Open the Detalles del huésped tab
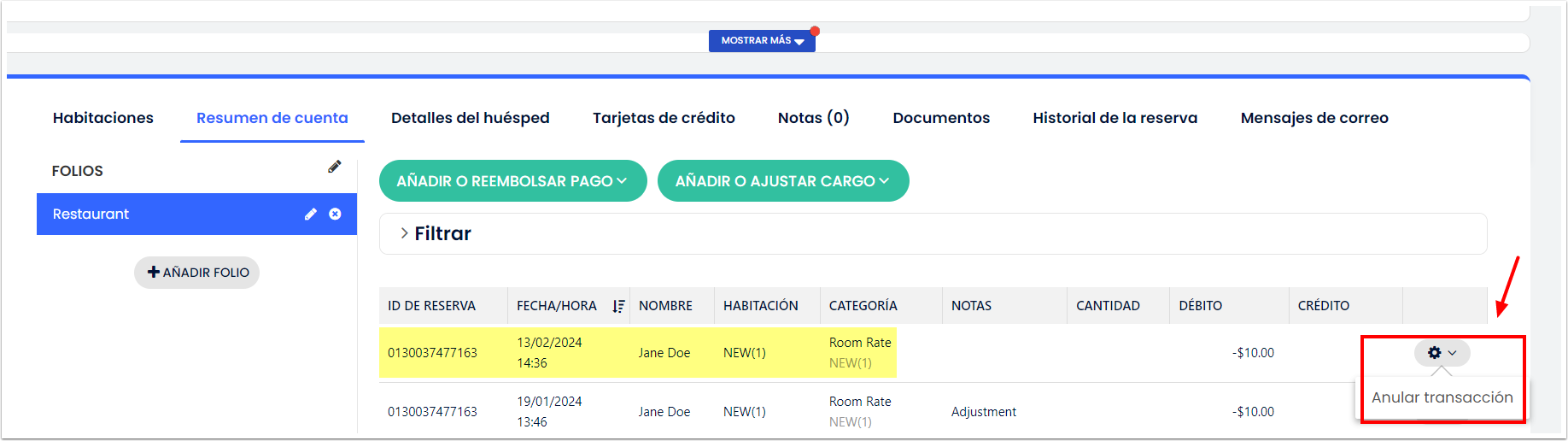1568x441 pixels. click(470, 118)
